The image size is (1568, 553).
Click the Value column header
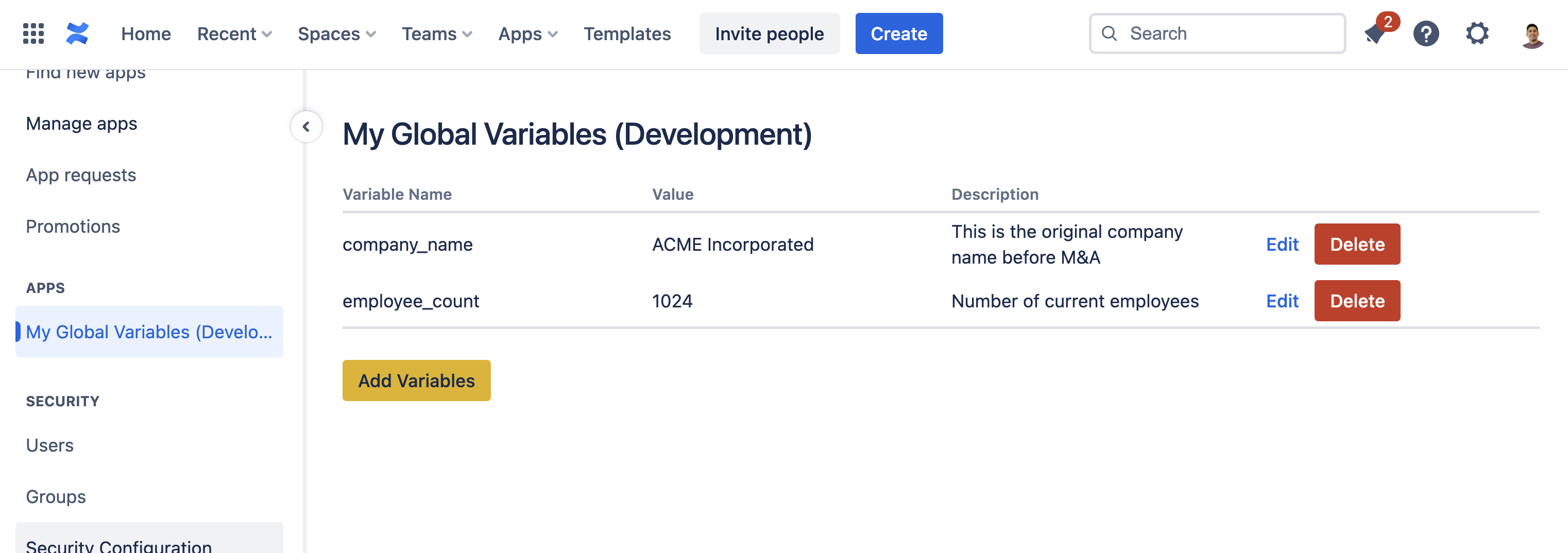click(x=673, y=194)
